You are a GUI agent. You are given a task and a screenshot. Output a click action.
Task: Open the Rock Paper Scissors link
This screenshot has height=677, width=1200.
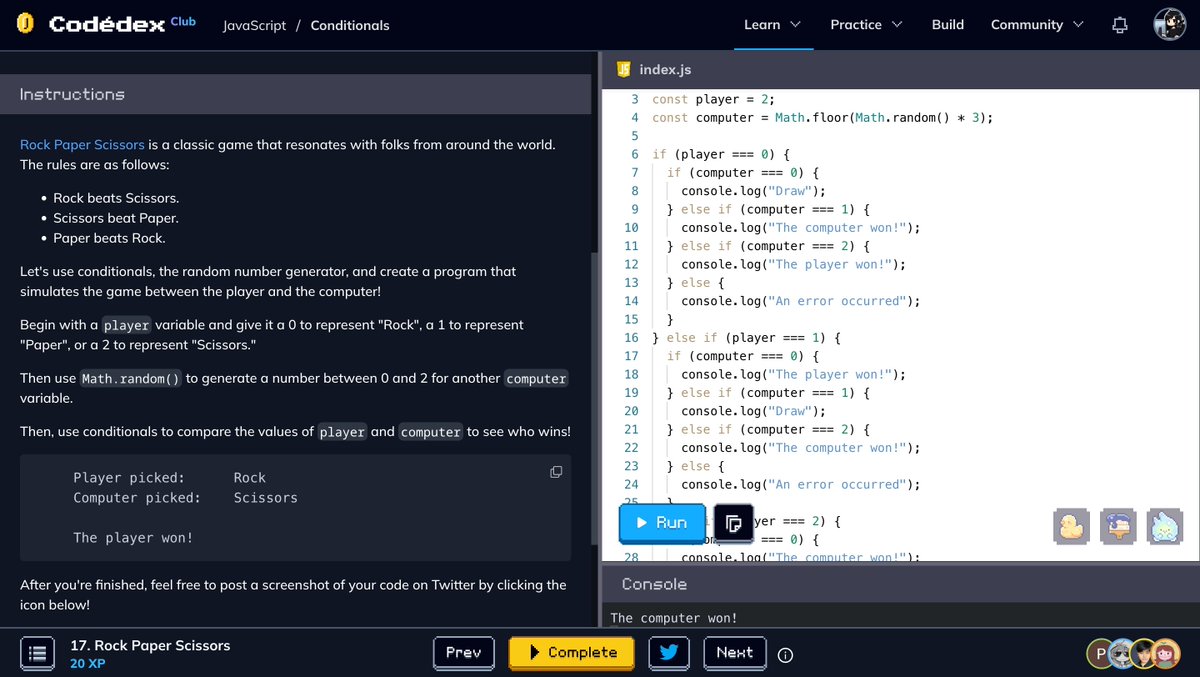pyautogui.click(x=82, y=145)
